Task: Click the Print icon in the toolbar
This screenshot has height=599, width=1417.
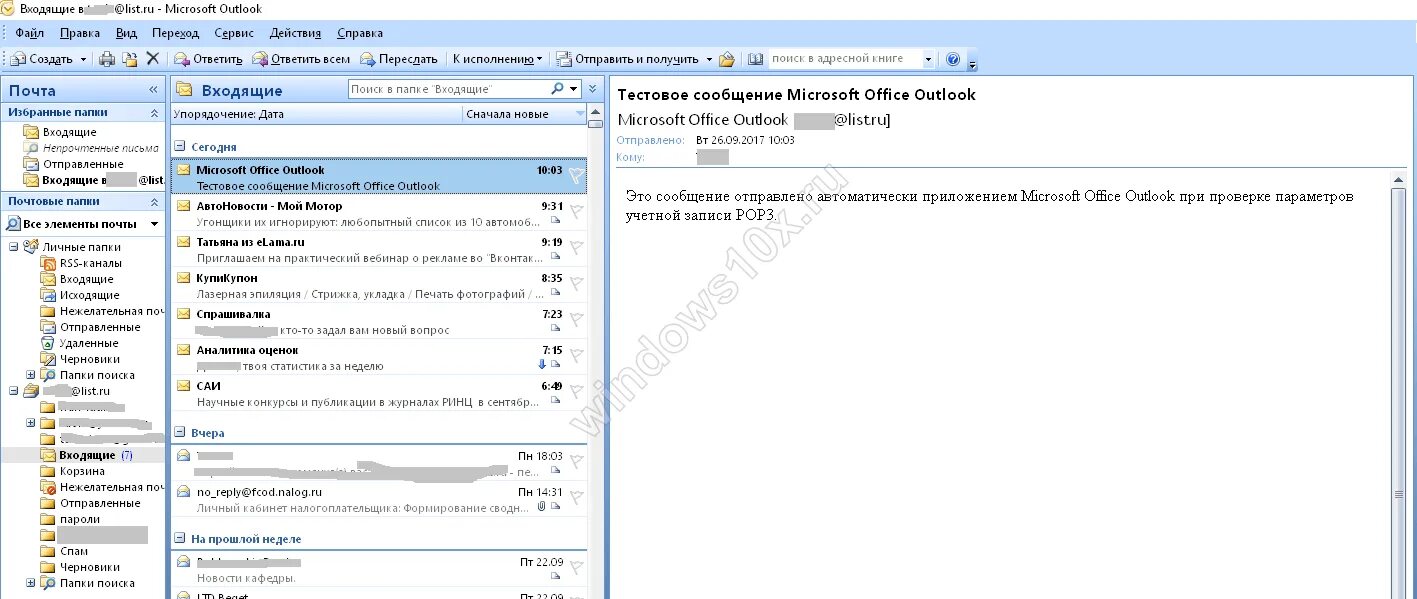Action: 108,59
